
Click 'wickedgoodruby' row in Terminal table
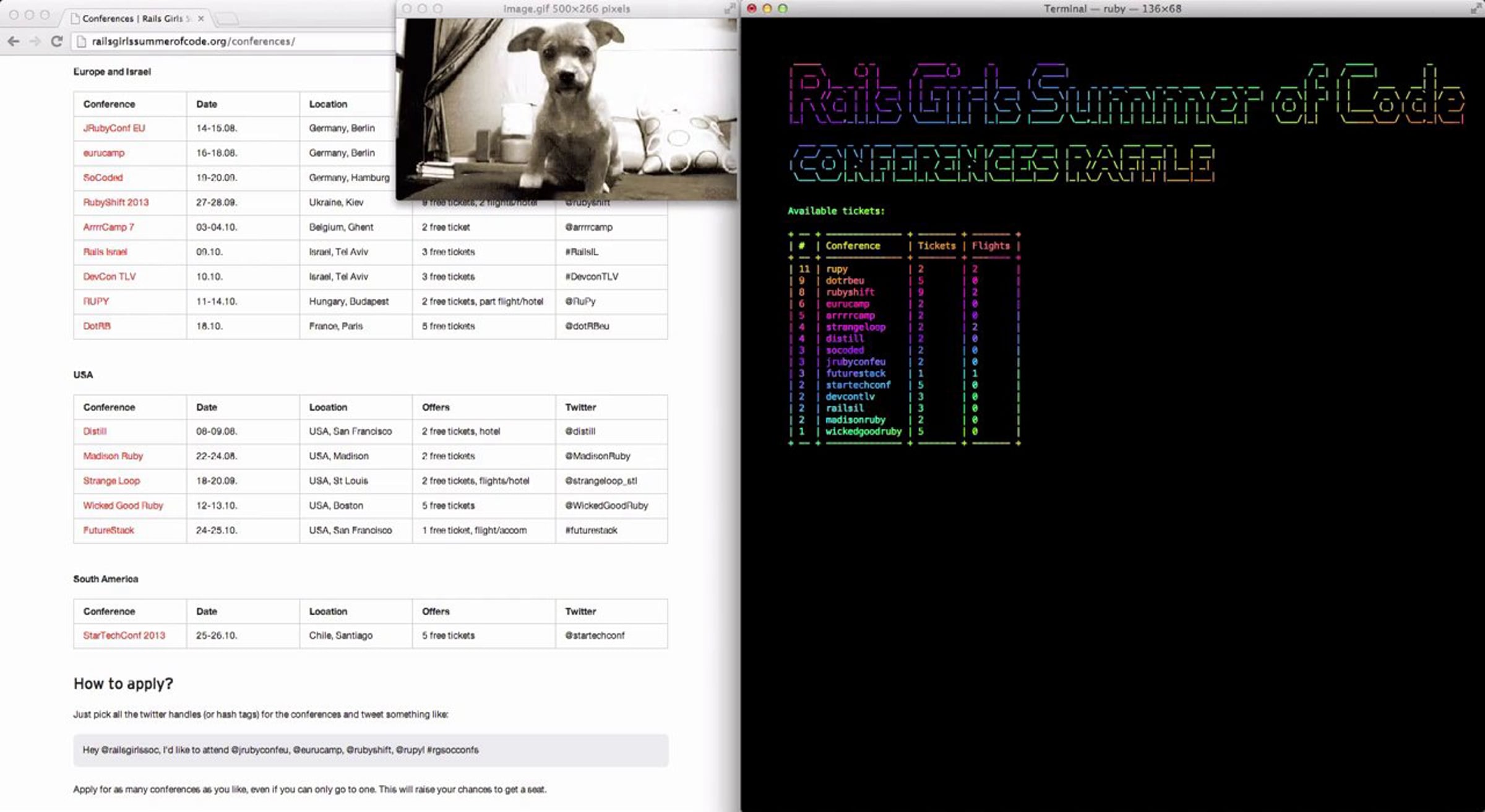[904, 432]
